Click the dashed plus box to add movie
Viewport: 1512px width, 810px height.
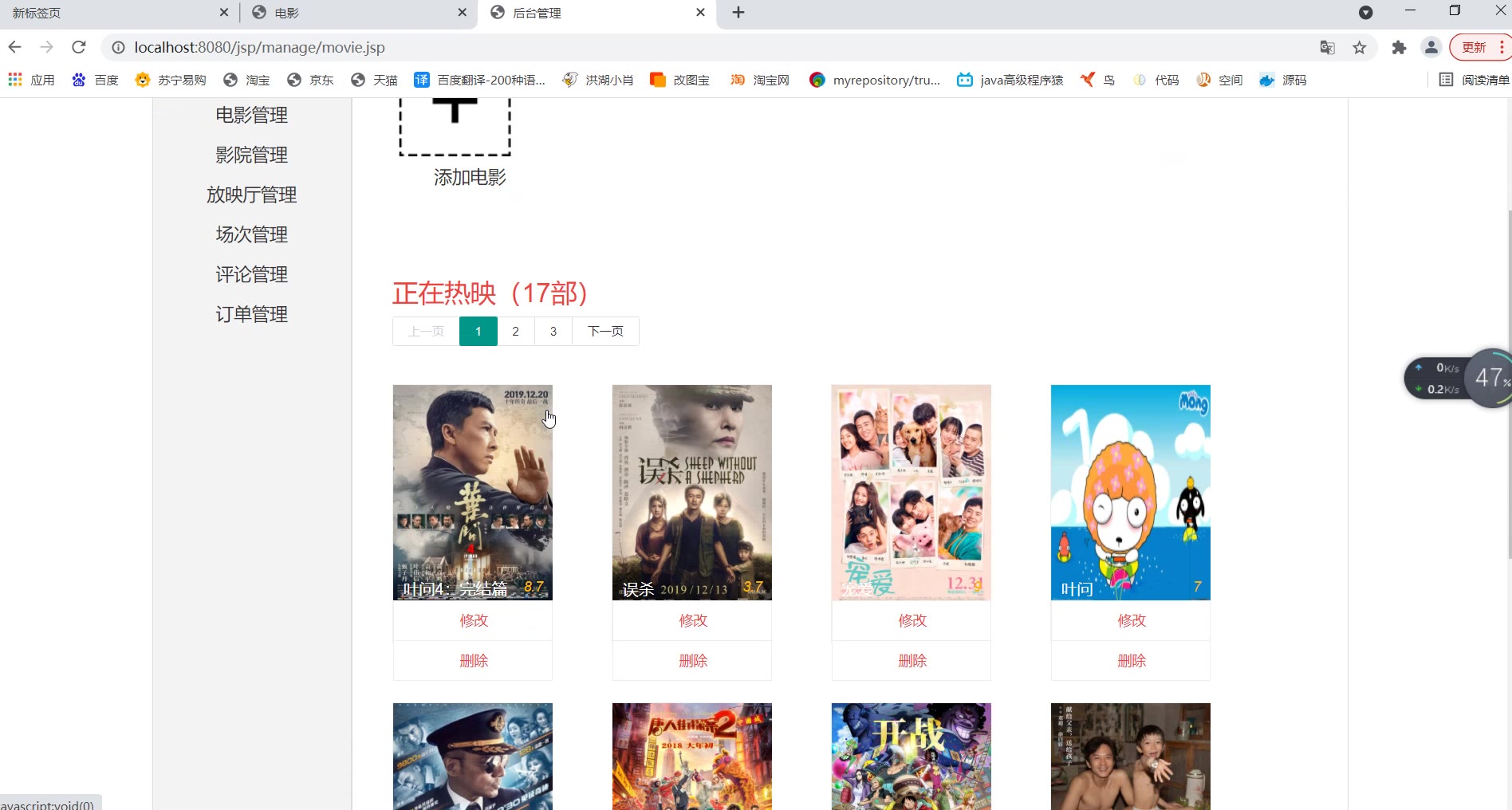tap(455, 127)
